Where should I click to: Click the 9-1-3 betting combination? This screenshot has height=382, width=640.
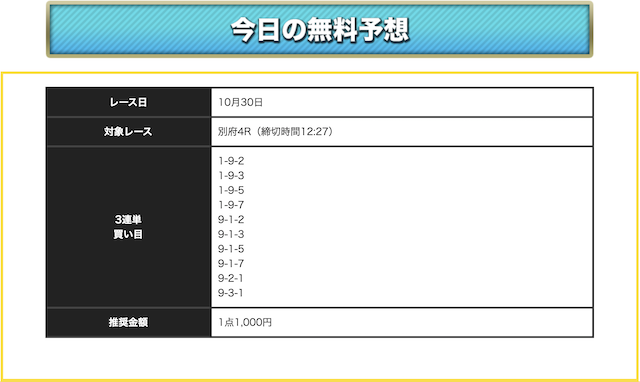(231, 234)
